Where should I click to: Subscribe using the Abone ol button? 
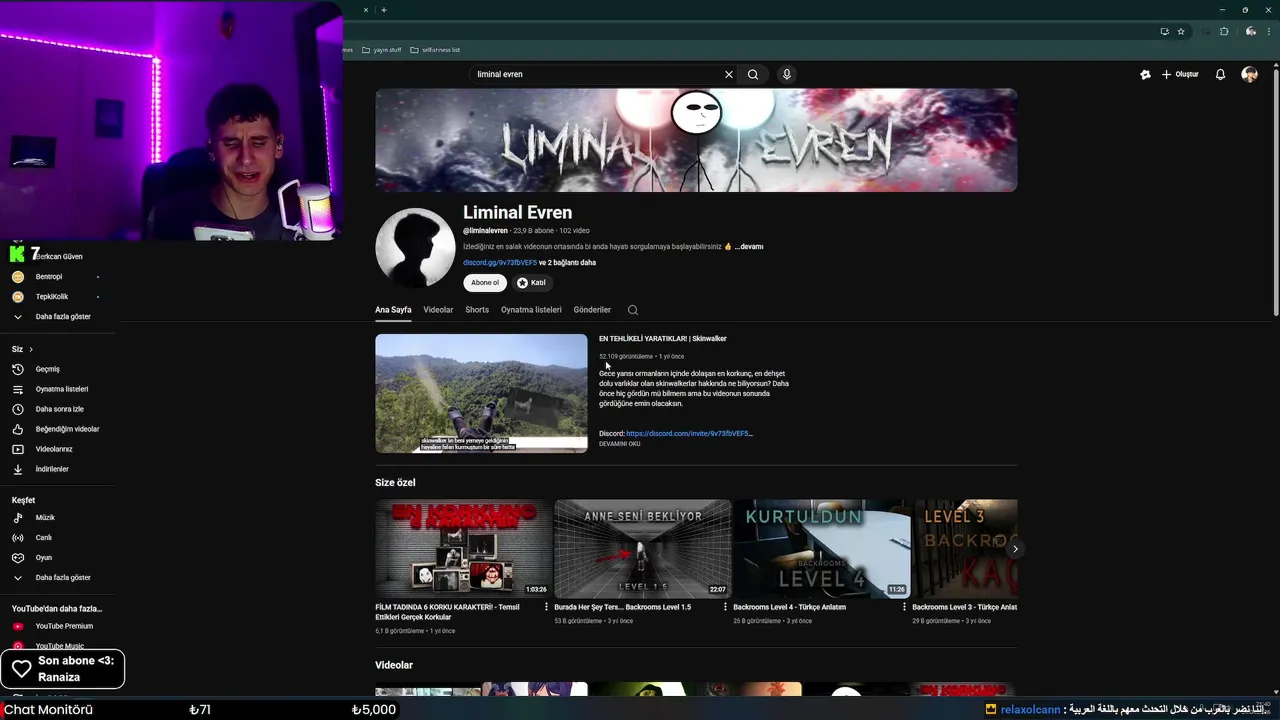(485, 283)
